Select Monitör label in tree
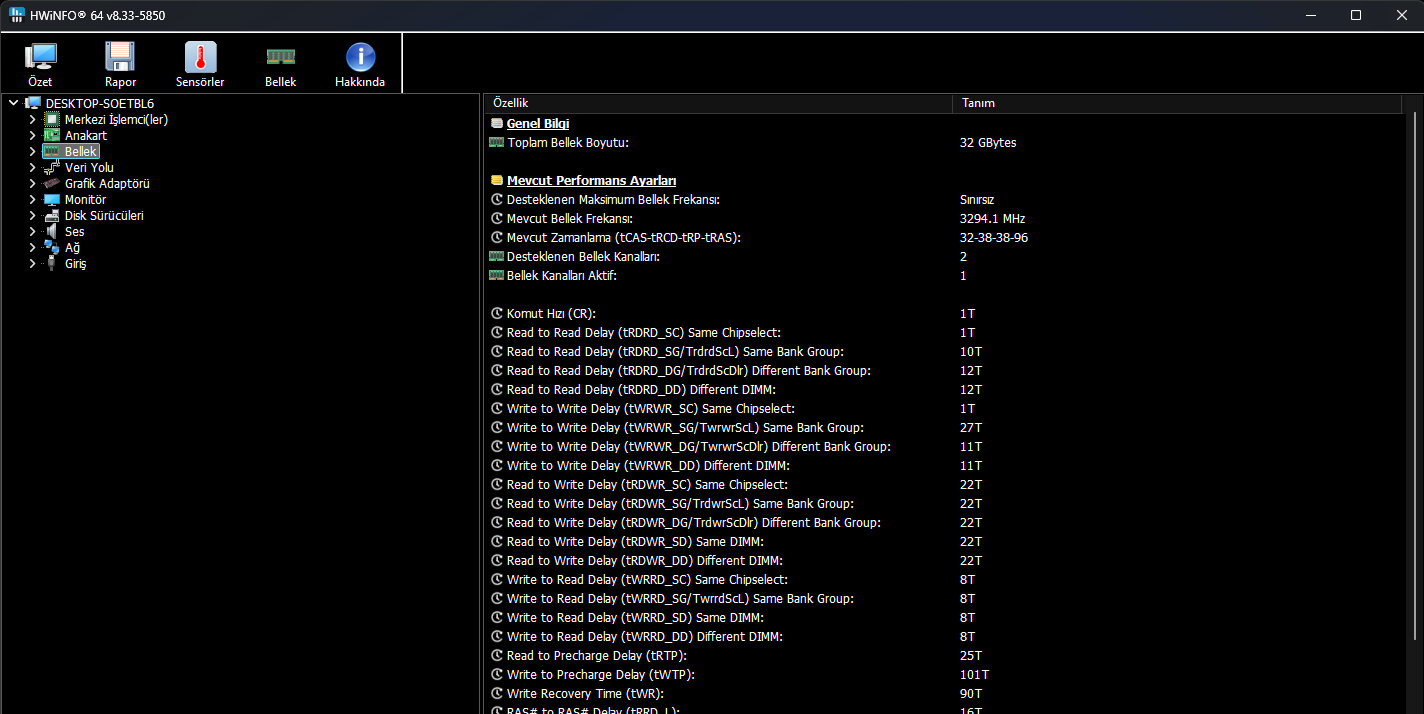The image size is (1424, 714). click(x=85, y=199)
